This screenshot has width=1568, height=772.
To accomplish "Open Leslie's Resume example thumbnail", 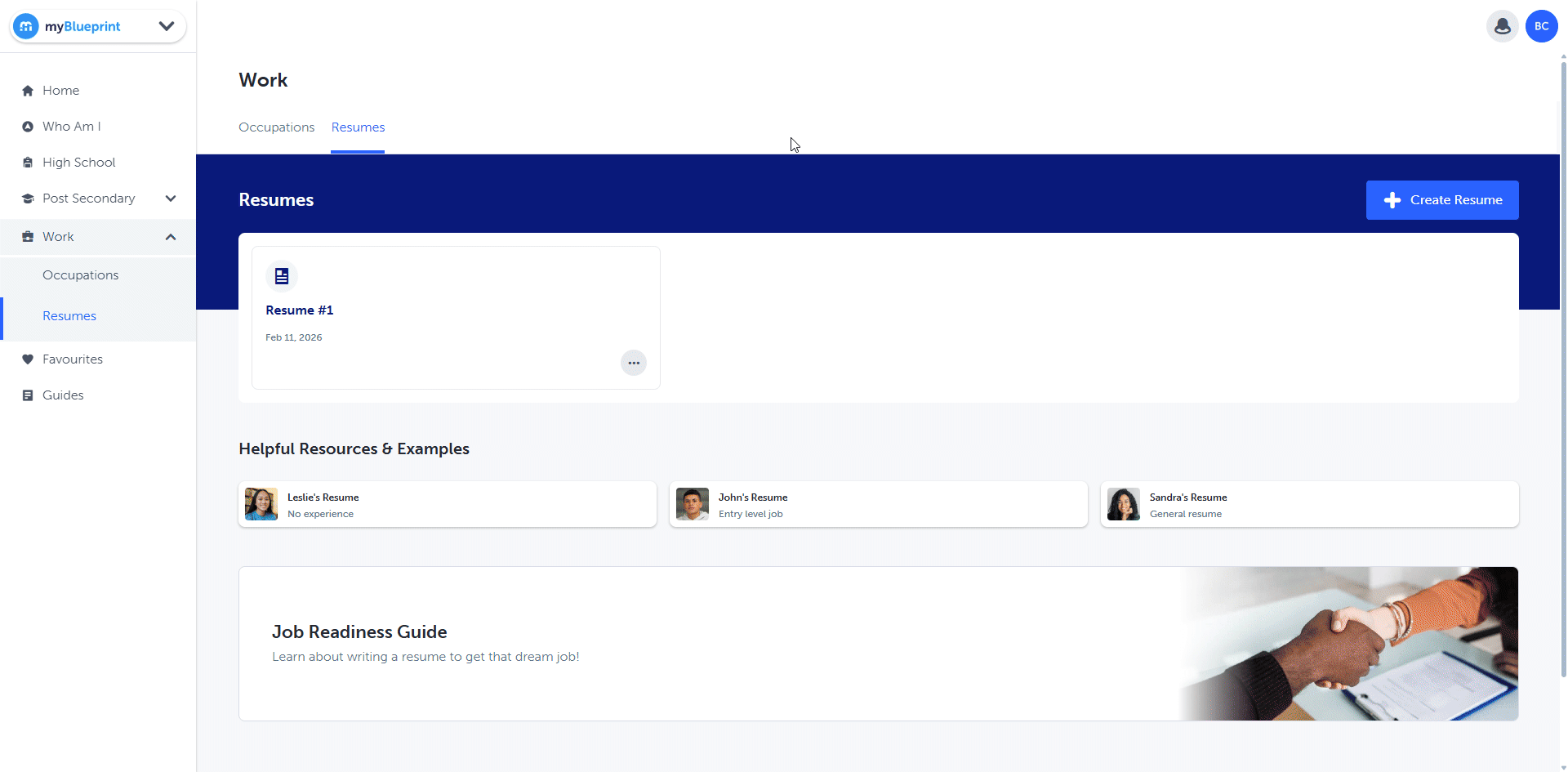I will (261, 504).
